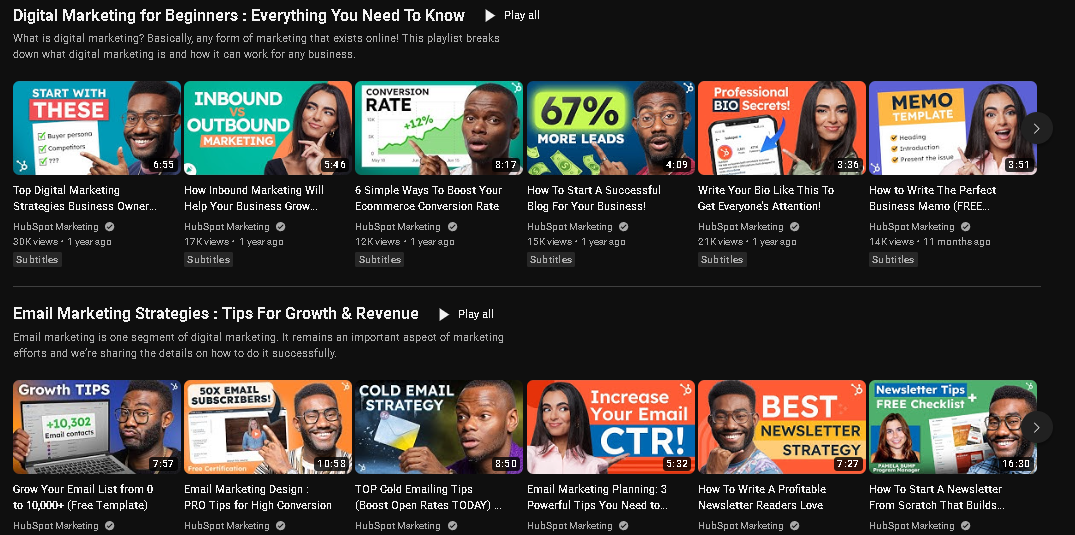Click verified checkmark beside 30K views channel
The image size is (1075, 535).
pos(110,227)
